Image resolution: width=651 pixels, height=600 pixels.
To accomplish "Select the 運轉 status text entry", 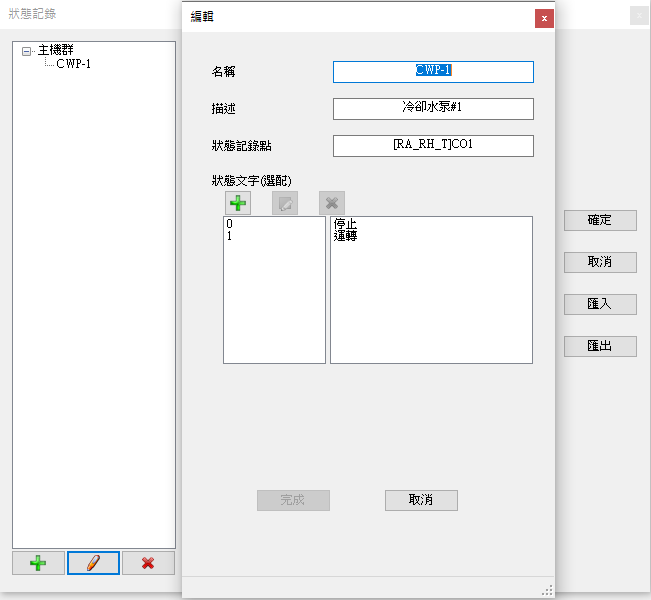I will click(x=346, y=237).
